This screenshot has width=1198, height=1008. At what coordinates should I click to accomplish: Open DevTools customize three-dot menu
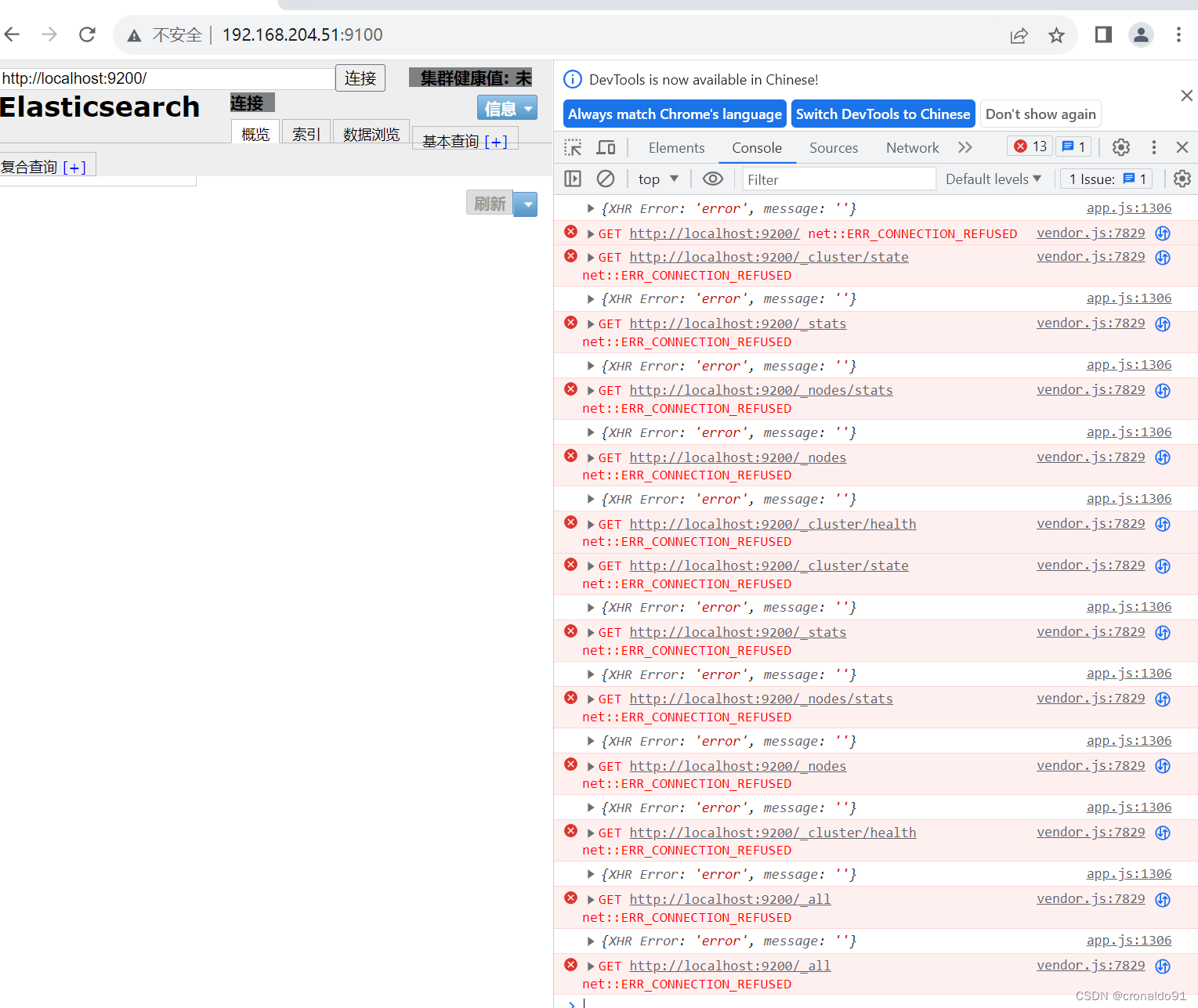pos(1153,147)
